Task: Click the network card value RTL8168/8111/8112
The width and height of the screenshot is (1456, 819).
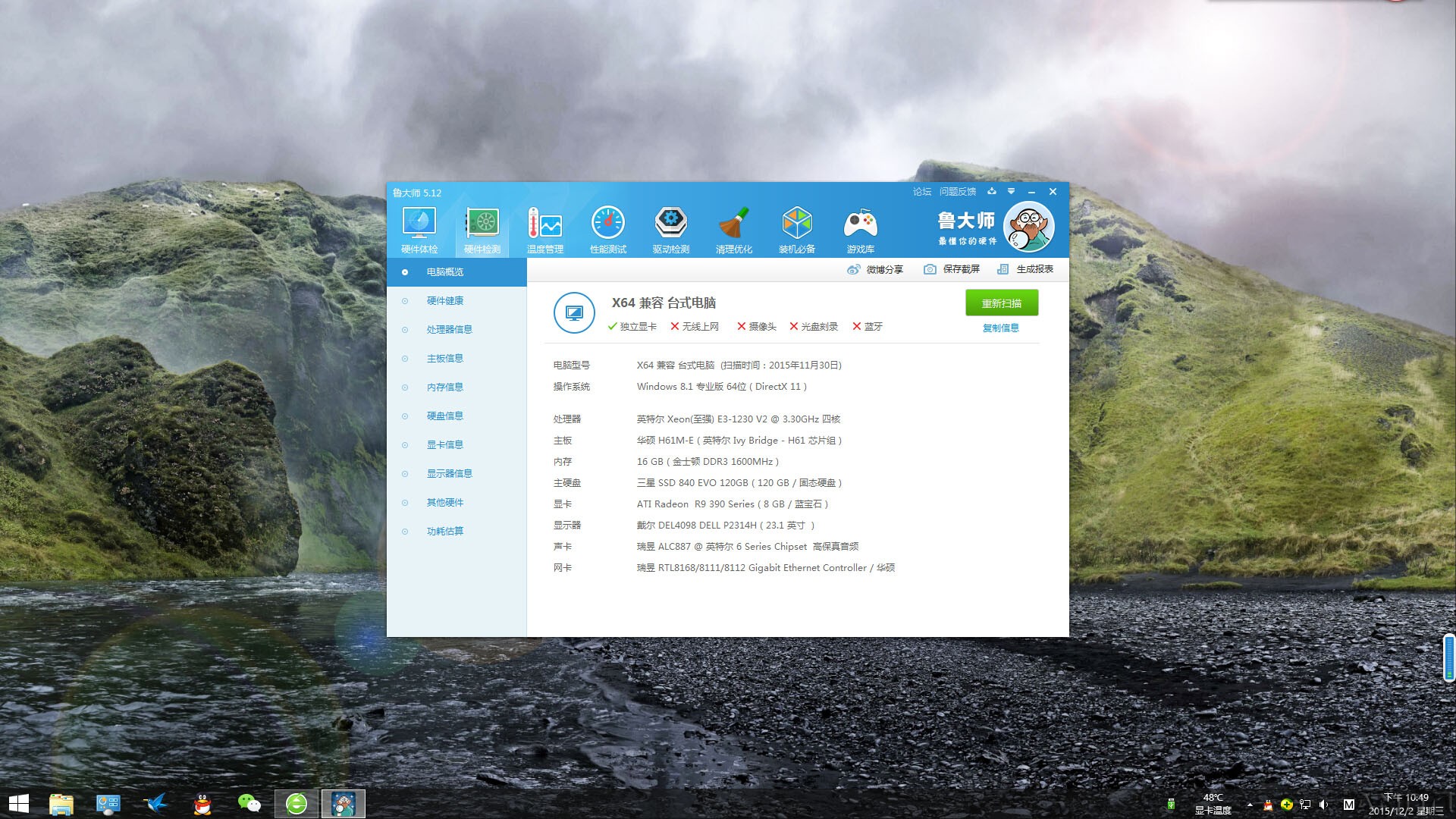Action: (766, 567)
